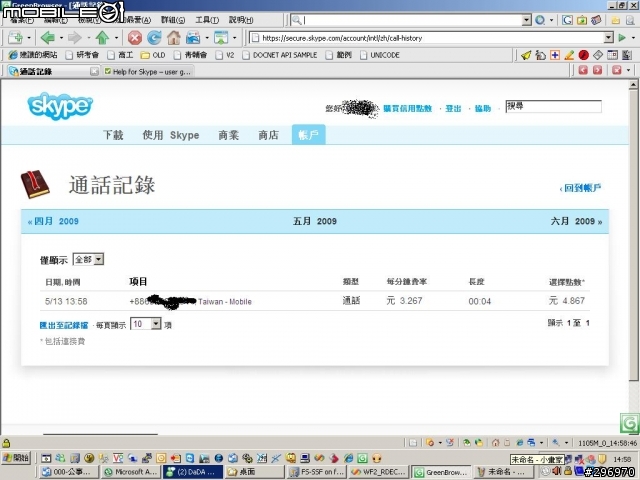
Task: Expand the New page button dropdown arrow
Action: coord(29,38)
